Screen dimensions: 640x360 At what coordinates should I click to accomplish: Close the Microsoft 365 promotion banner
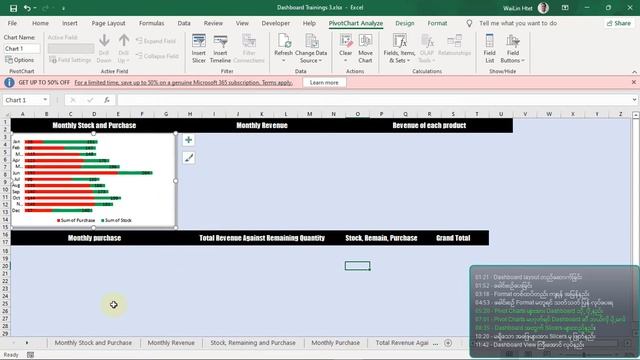[x=633, y=82]
